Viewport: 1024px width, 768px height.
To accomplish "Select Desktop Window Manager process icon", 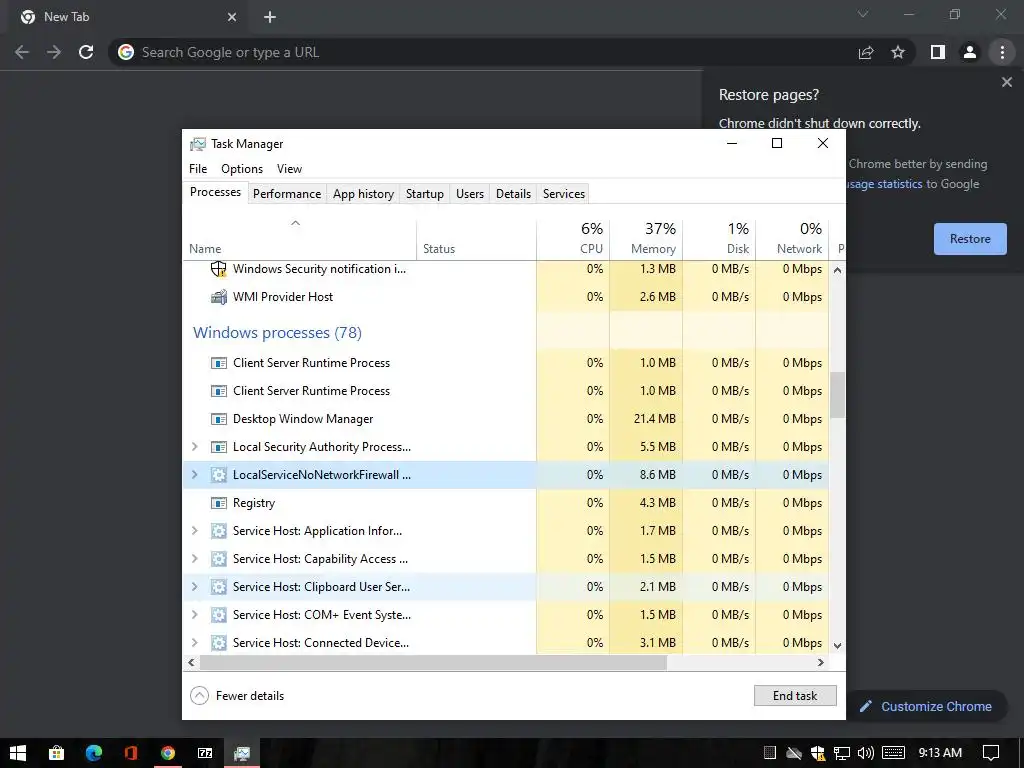I will coord(219,419).
